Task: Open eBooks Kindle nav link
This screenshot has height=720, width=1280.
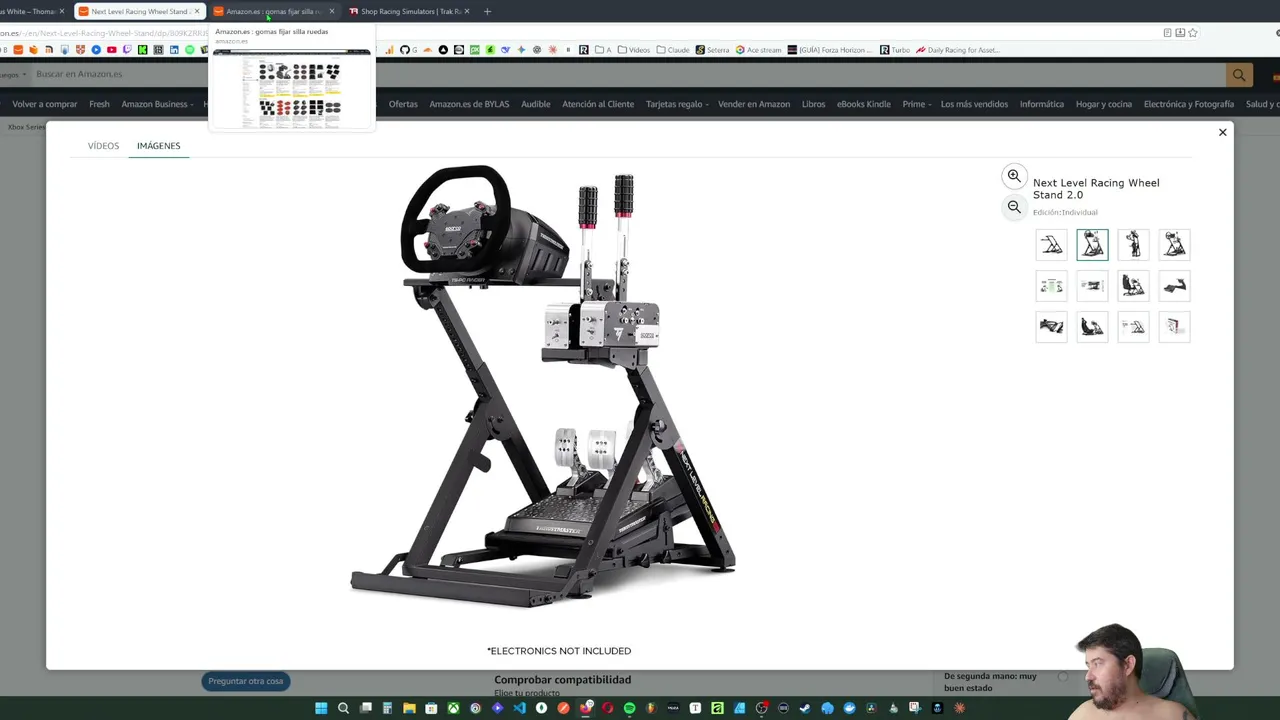Action: (864, 104)
